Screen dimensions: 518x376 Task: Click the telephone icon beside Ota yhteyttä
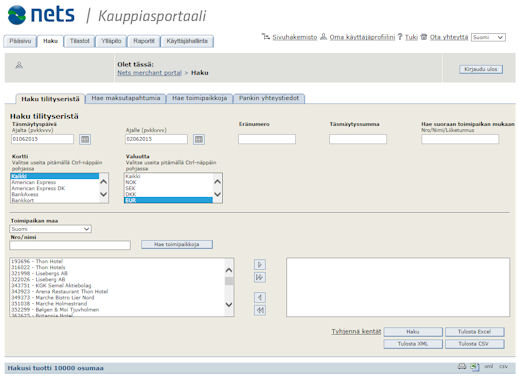click(x=424, y=37)
